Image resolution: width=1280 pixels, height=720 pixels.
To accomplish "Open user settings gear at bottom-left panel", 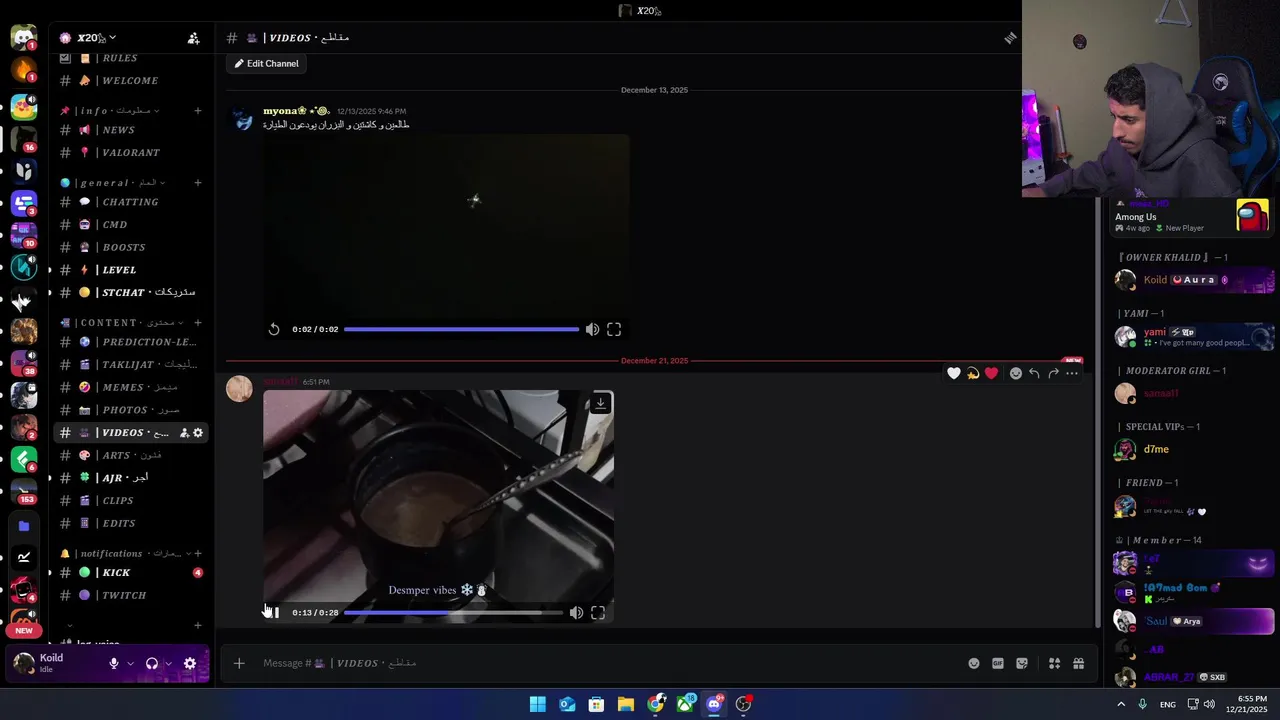I will pos(190,663).
